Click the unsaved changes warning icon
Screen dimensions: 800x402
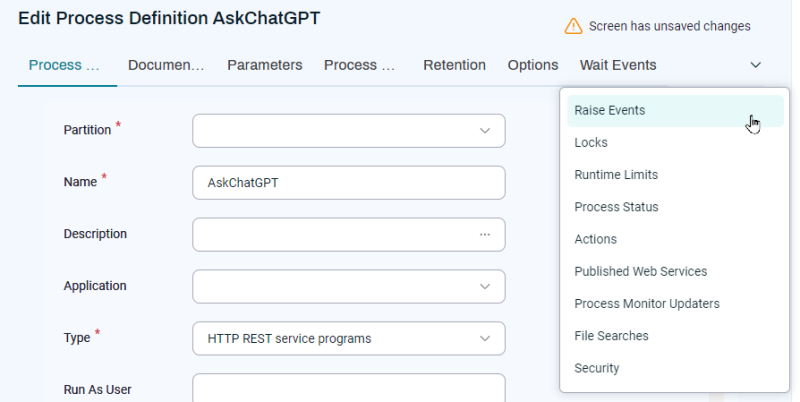click(x=573, y=26)
